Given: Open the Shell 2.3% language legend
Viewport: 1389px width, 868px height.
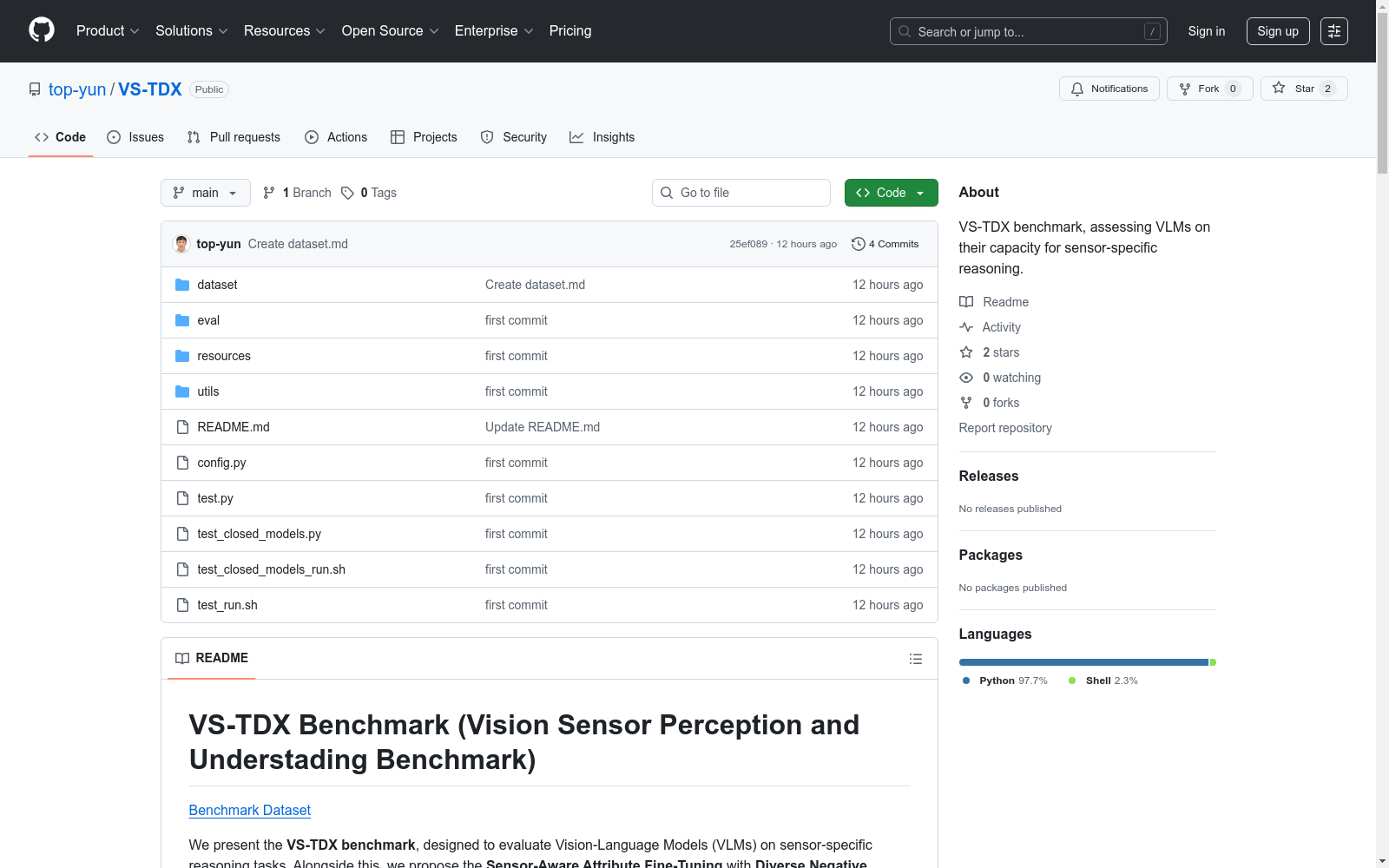Looking at the screenshot, I should tap(1103, 681).
